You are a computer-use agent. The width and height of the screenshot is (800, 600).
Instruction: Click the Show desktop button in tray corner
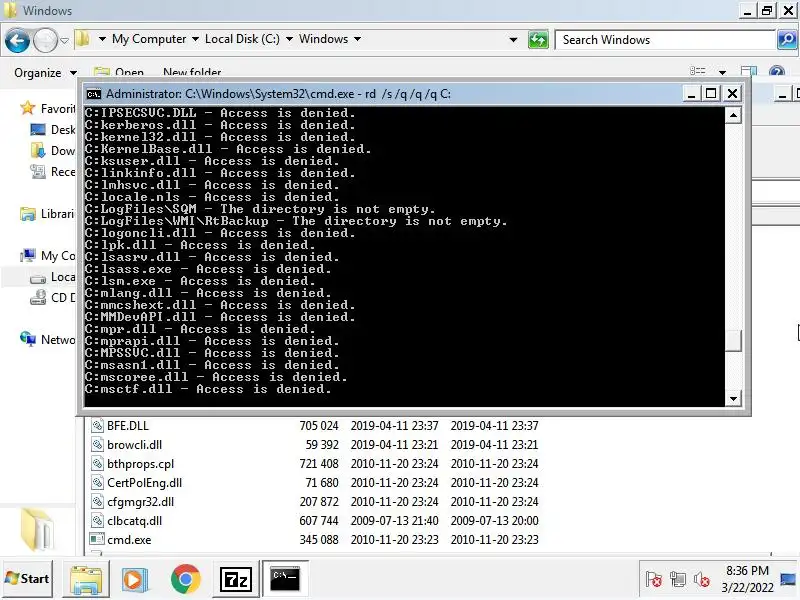(x=789, y=579)
